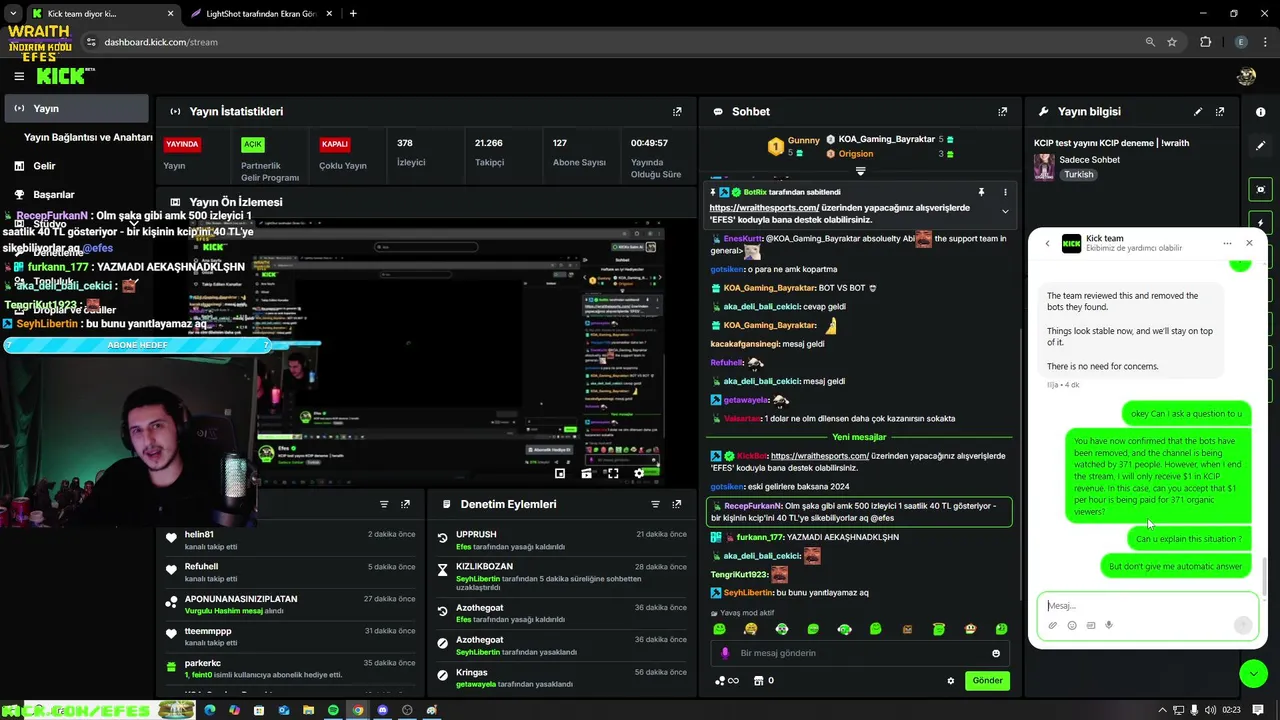
Task: Open emoji picker in chat message box
Action: coord(995,653)
